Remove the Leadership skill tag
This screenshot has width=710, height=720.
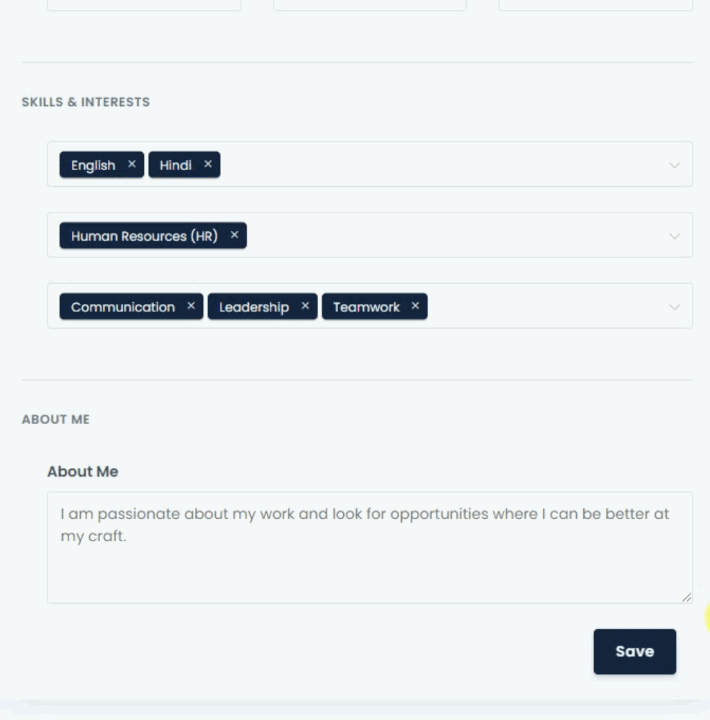pyautogui.click(x=305, y=306)
